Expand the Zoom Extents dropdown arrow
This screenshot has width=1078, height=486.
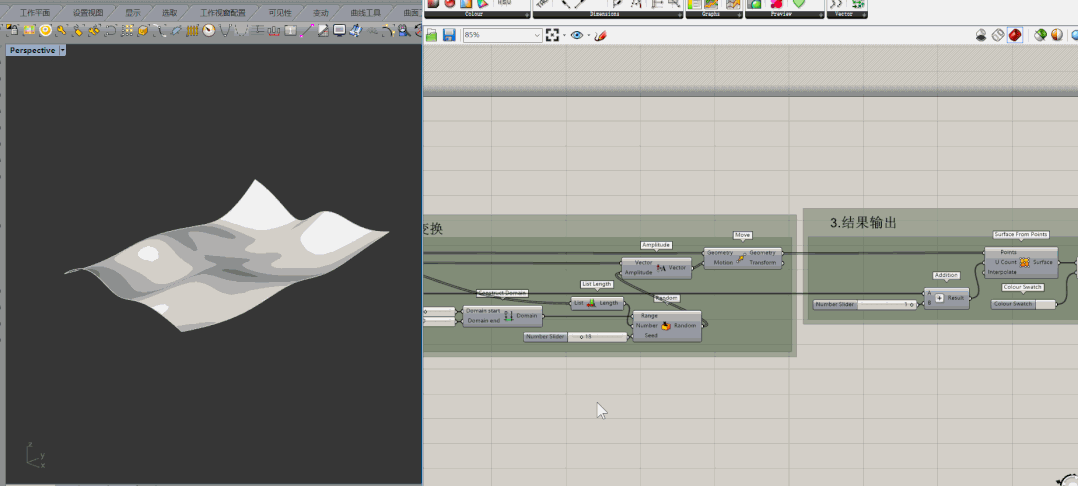[x=564, y=35]
